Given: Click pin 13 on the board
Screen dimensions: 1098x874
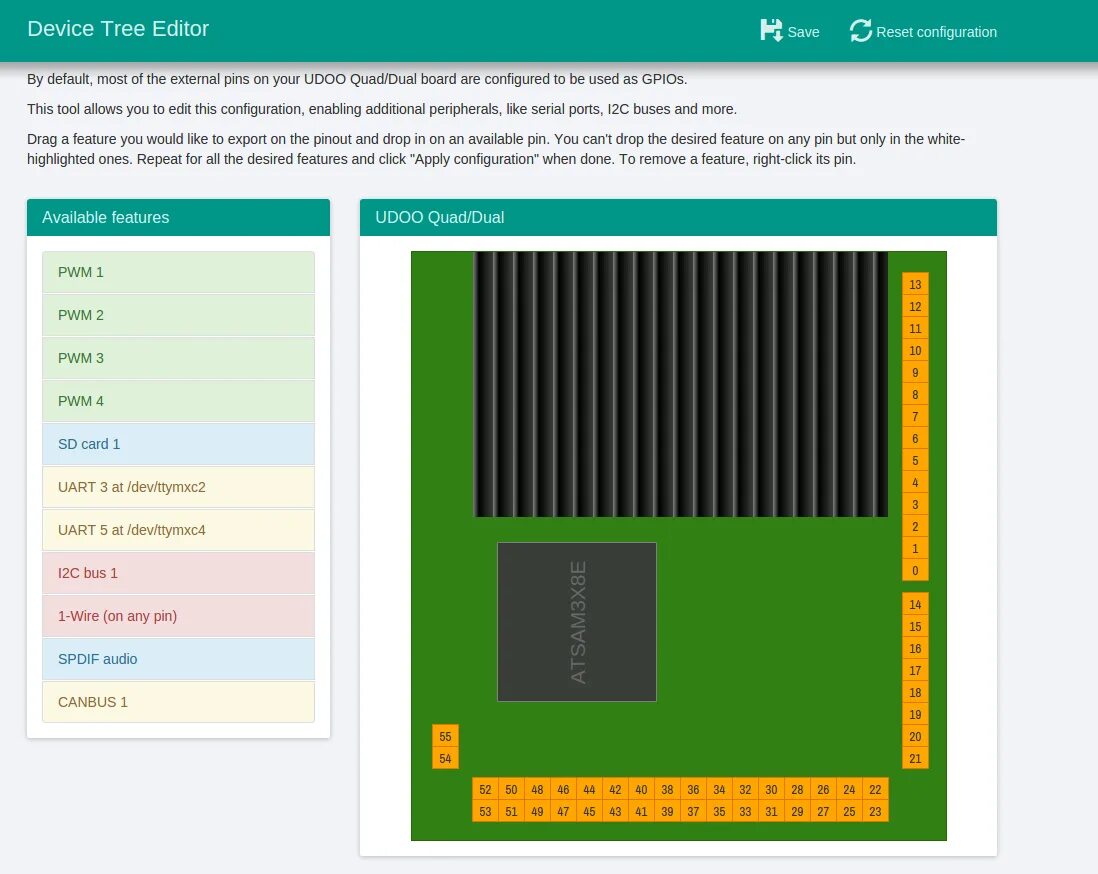Looking at the screenshot, I should click(x=915, y=284).
